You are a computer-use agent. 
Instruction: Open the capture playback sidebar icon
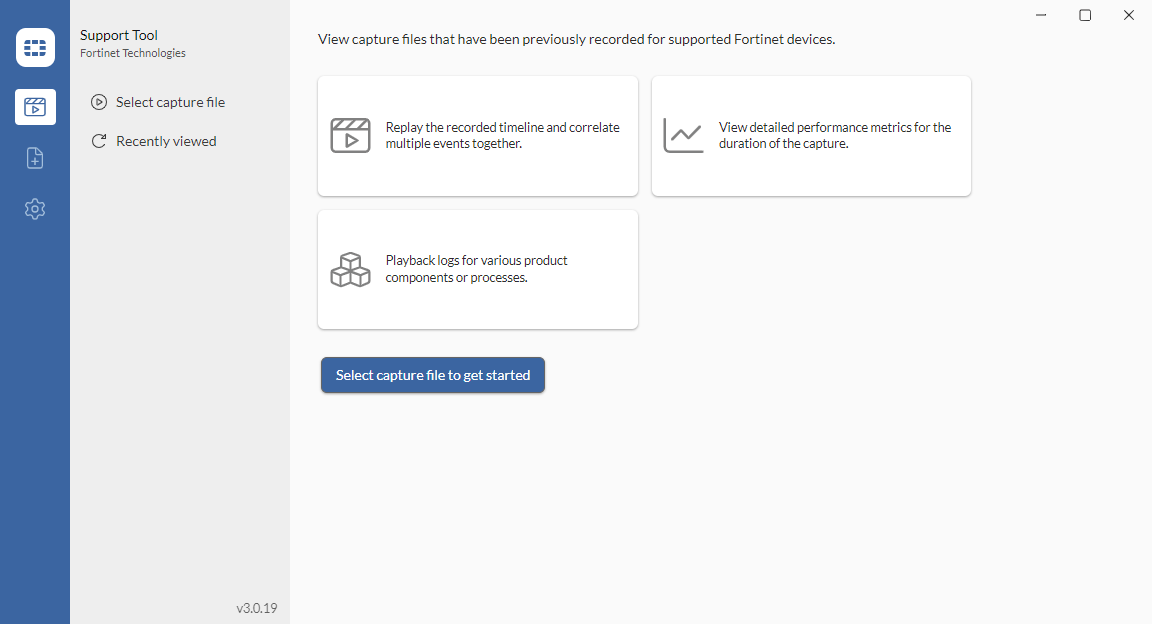[35, 106]
